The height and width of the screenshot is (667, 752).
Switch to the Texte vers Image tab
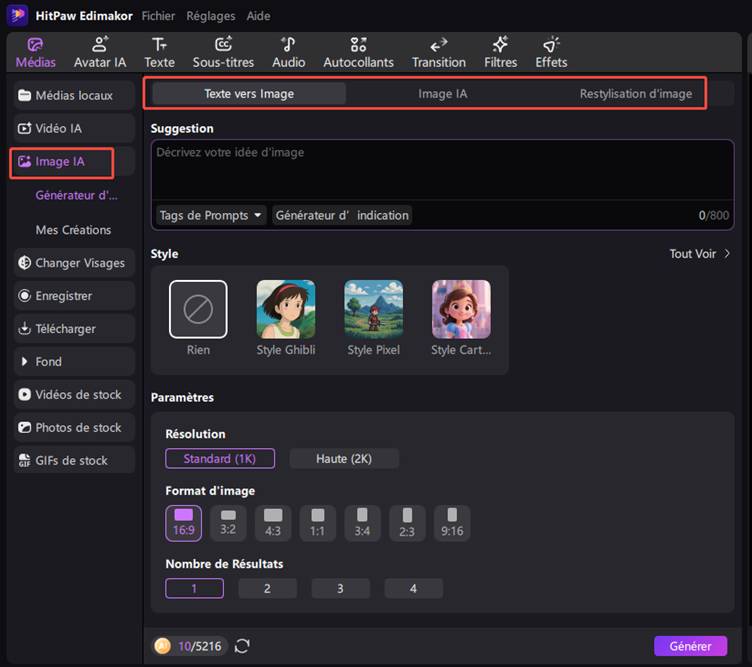249,94
